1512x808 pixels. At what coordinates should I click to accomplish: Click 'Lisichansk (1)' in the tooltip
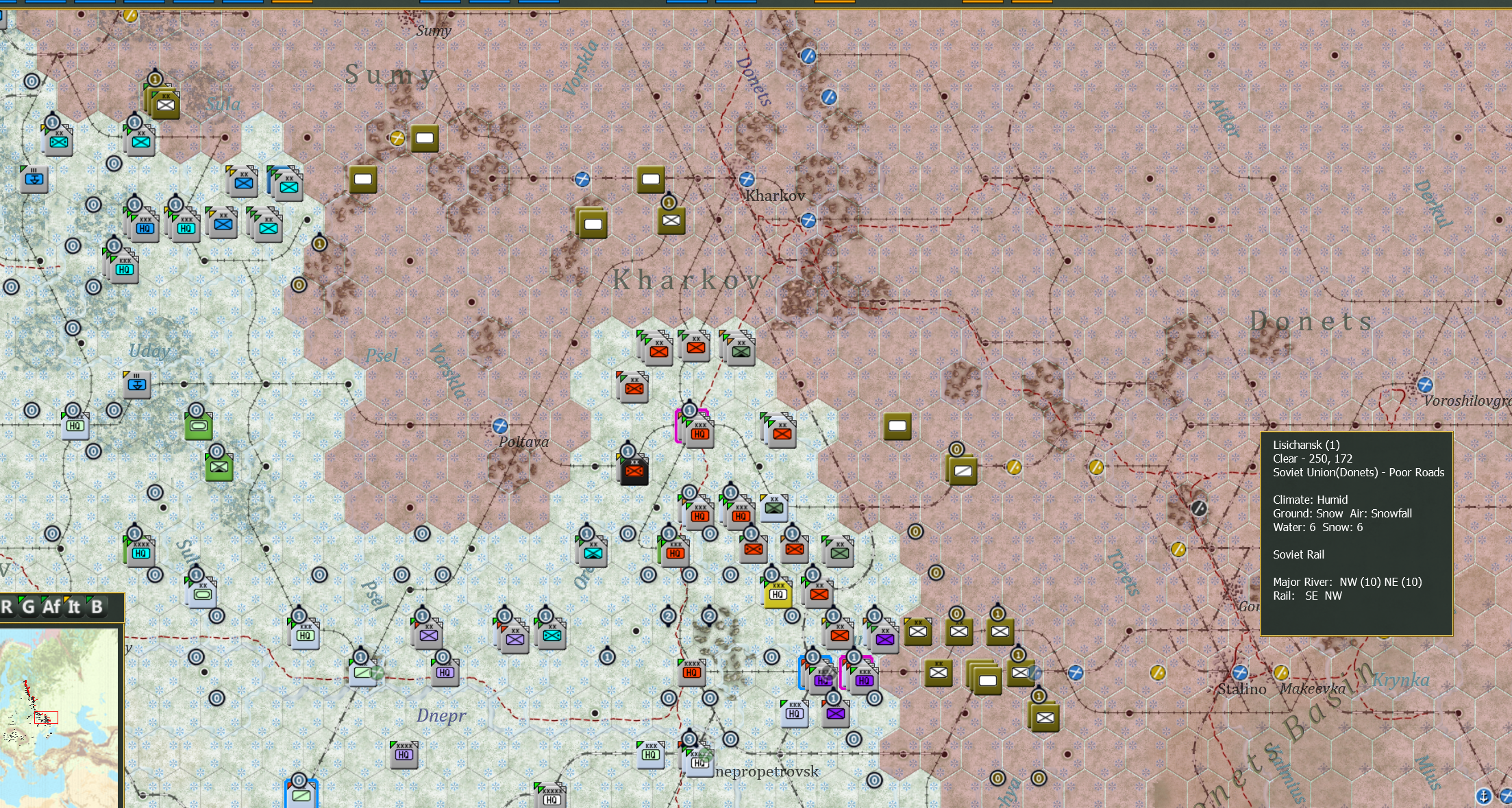coord(1306,445)
